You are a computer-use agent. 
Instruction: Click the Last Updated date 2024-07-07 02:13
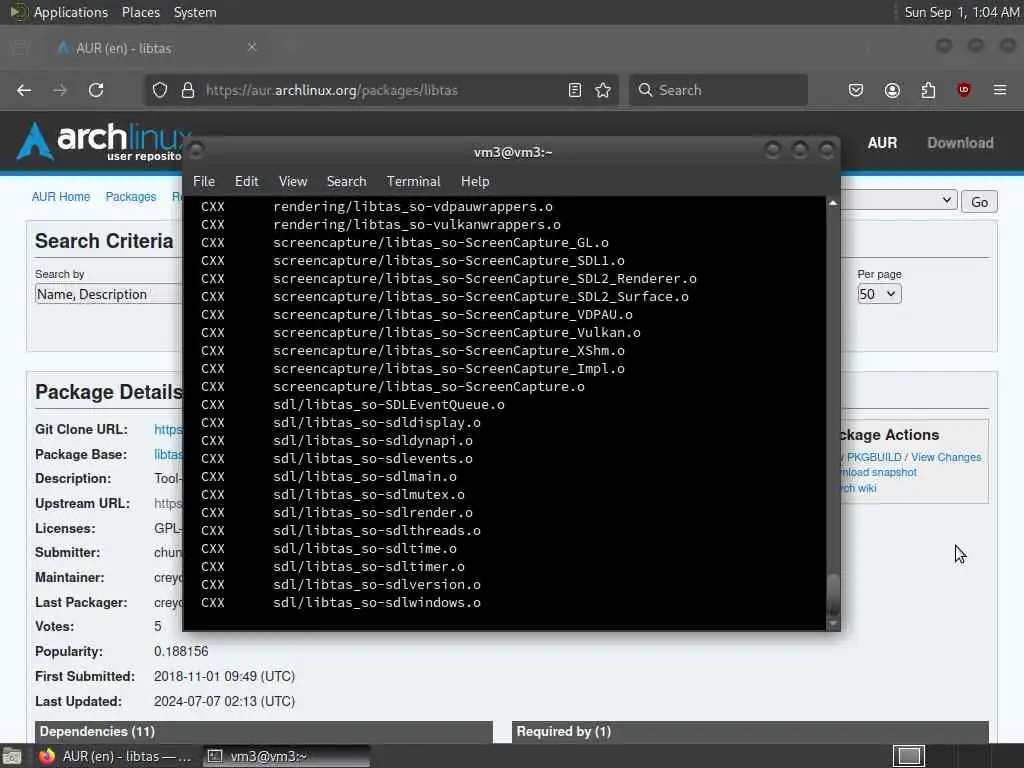[x=224, y=701]
